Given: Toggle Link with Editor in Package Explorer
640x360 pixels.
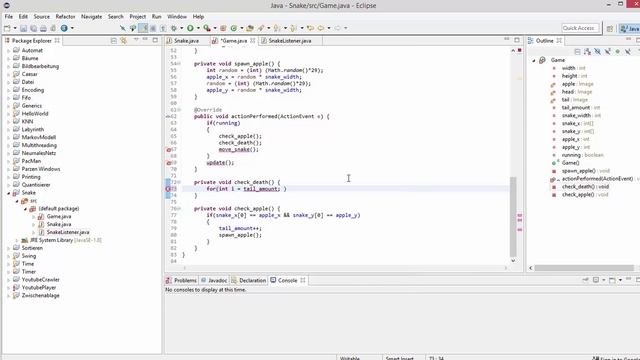Looking at the screenshot, I should [x=123, y=40].
